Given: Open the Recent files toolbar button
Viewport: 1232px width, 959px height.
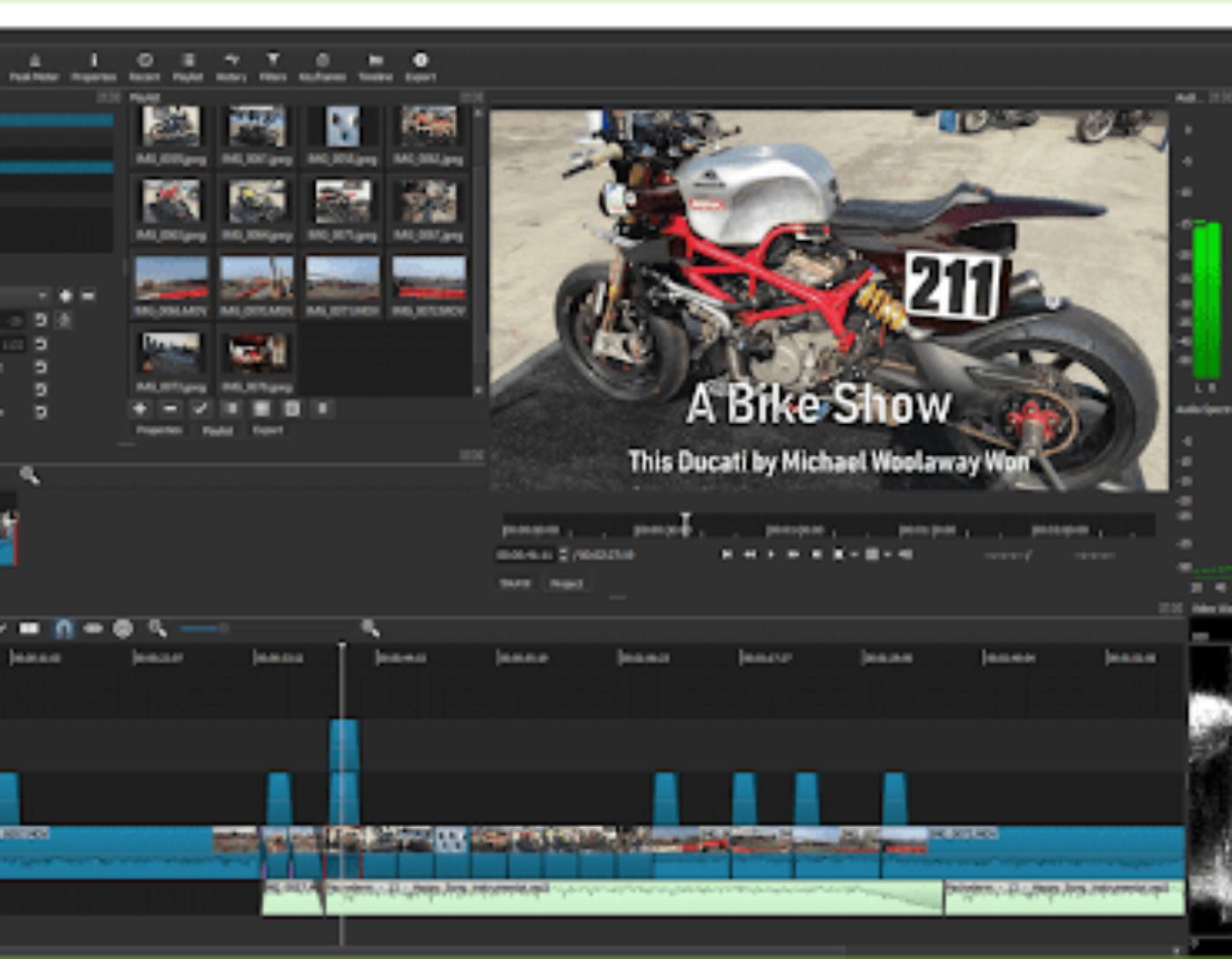Looking at the screenshot, I should pyautogui.click(x=144, y=67).
